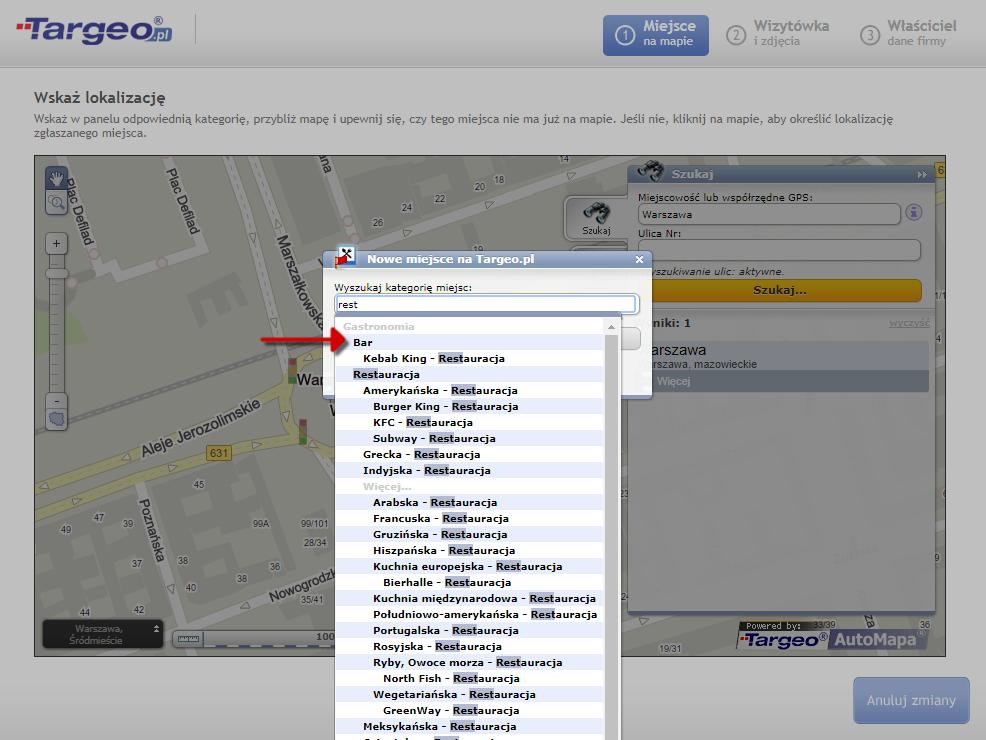Viewport: 986px width, 740px height.
Task: Select Rosyjska - Restauracja
Action: (x=469, y=647)
